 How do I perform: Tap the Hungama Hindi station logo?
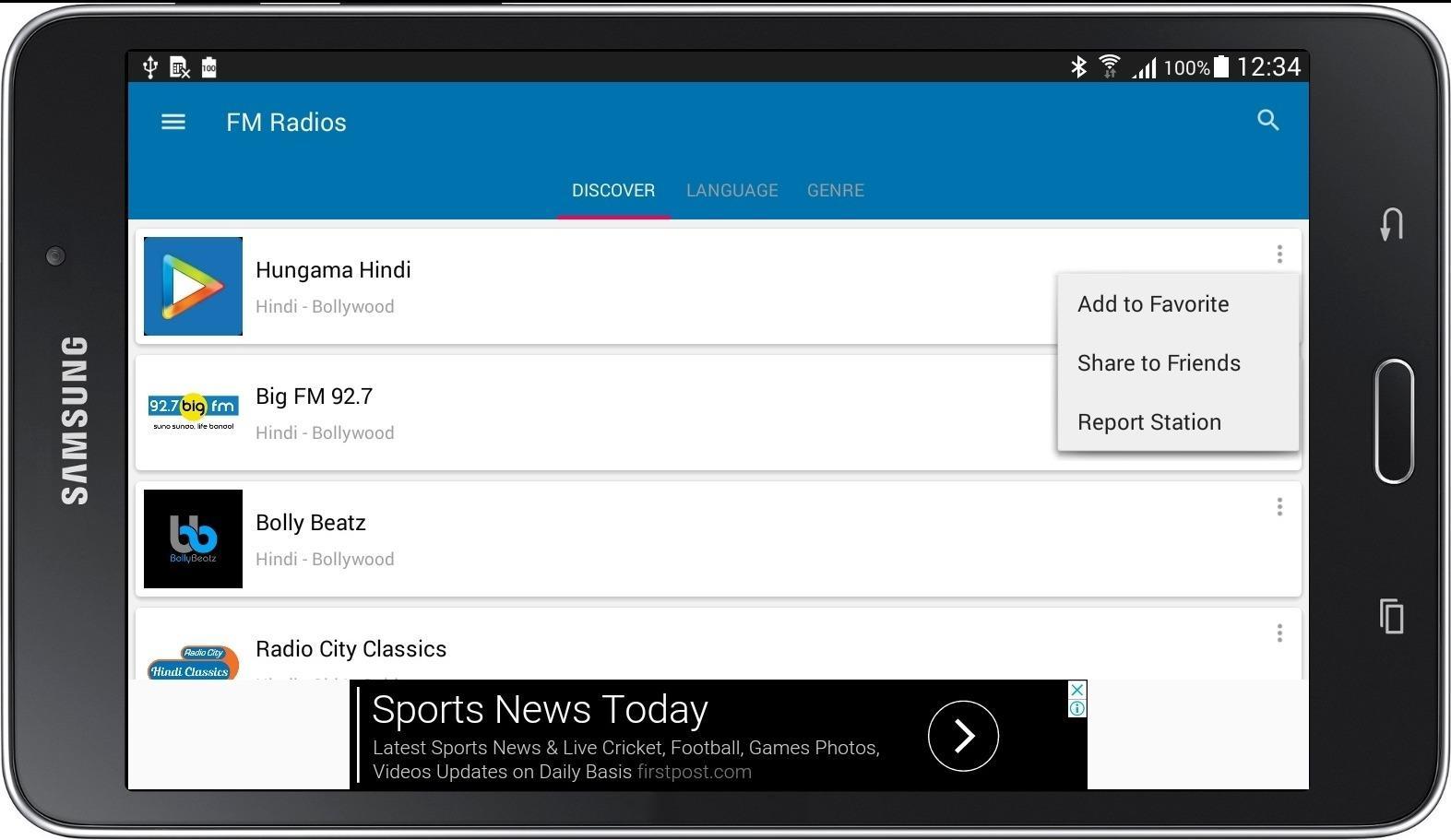[x=193, y=286]
